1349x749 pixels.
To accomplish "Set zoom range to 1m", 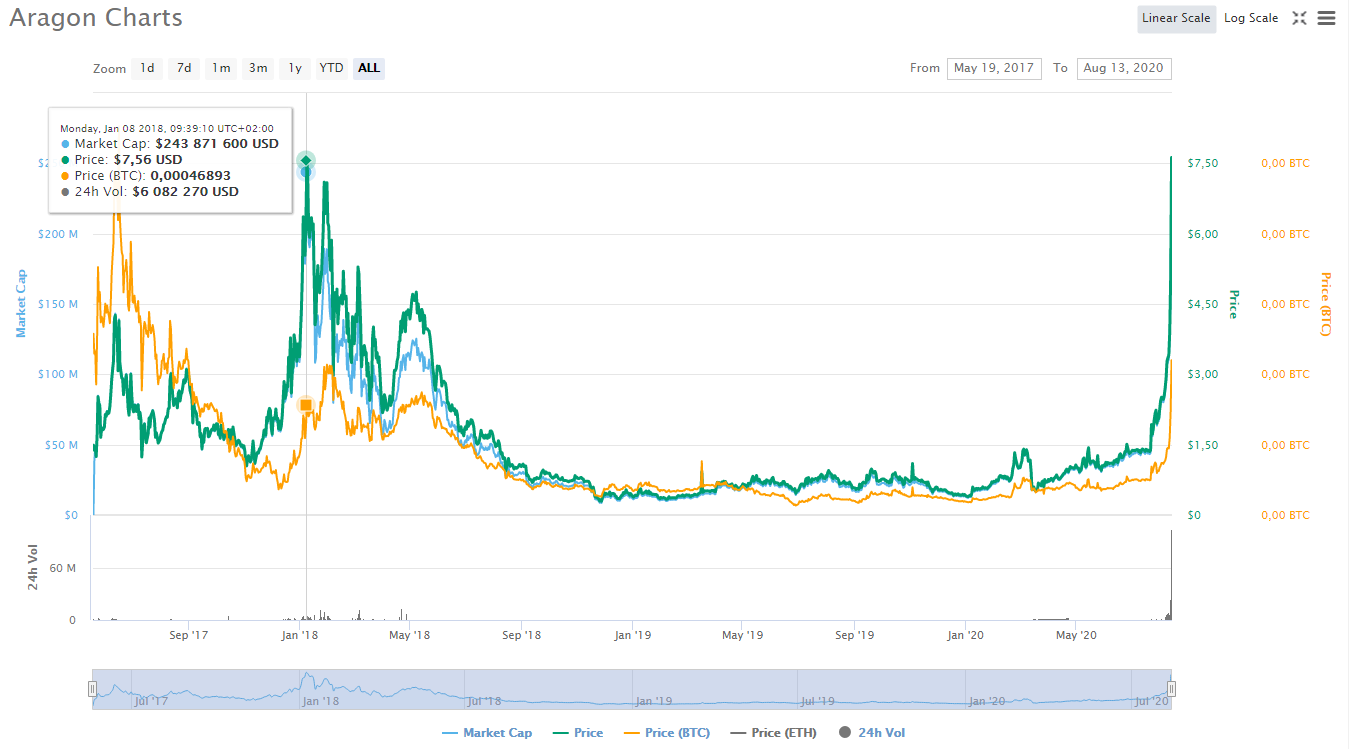I will (x=221, y=68).
